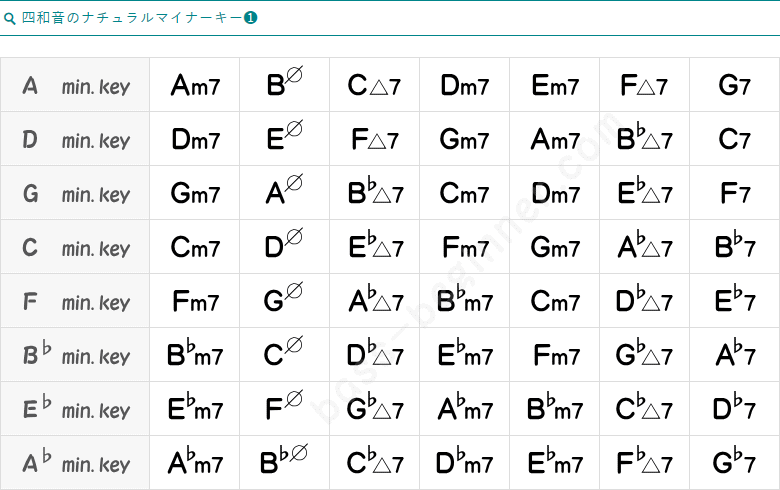Click the G min. key row label

[x=76, y=194]
